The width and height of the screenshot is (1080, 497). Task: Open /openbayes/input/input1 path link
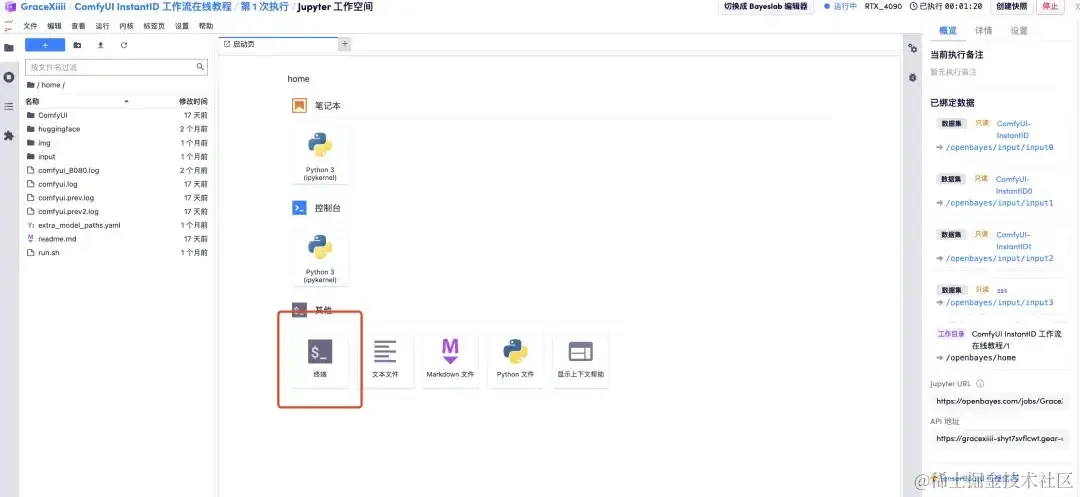(999, 203)
